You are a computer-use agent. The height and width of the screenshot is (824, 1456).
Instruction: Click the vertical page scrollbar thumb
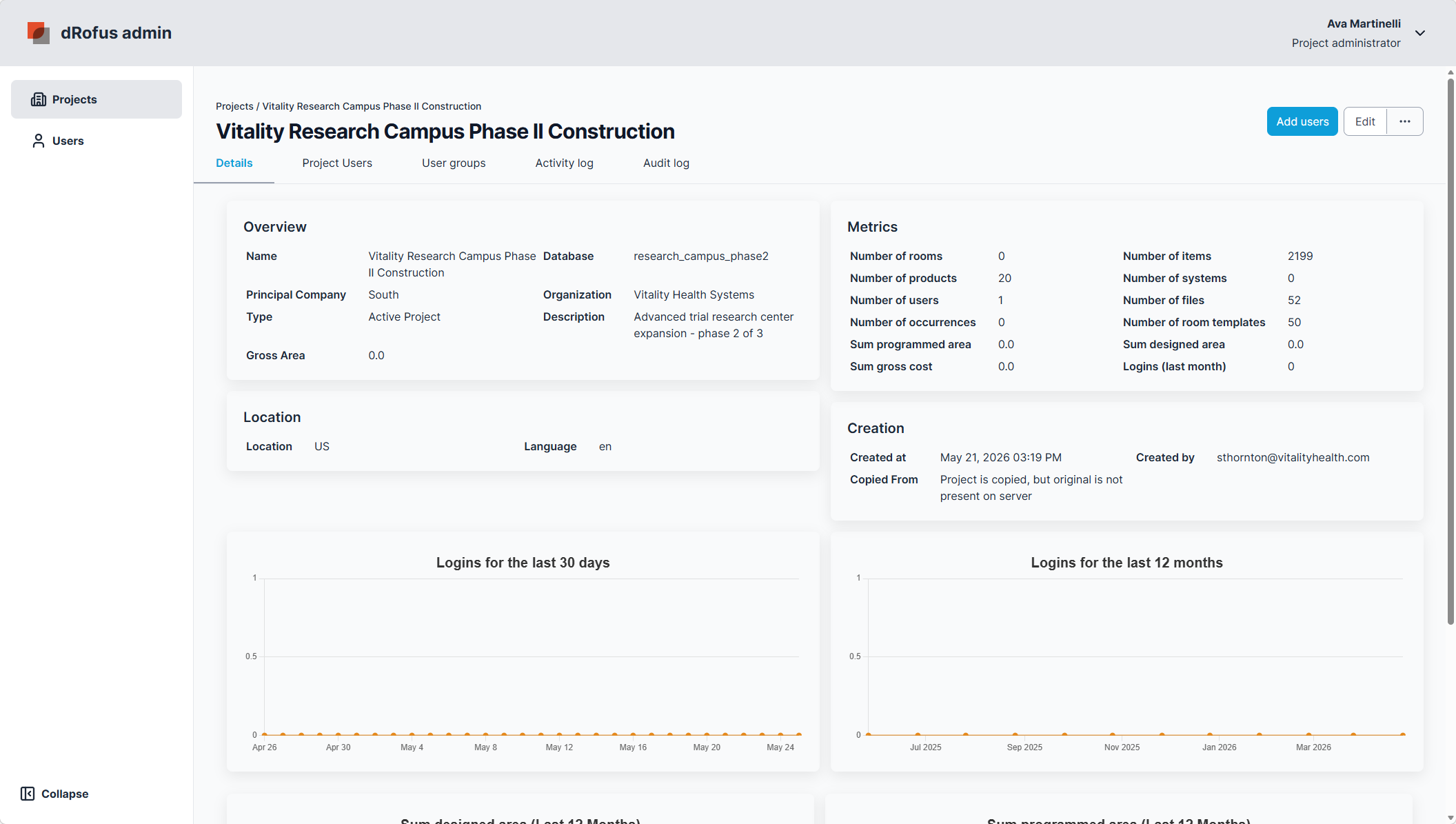[1450, 352]
